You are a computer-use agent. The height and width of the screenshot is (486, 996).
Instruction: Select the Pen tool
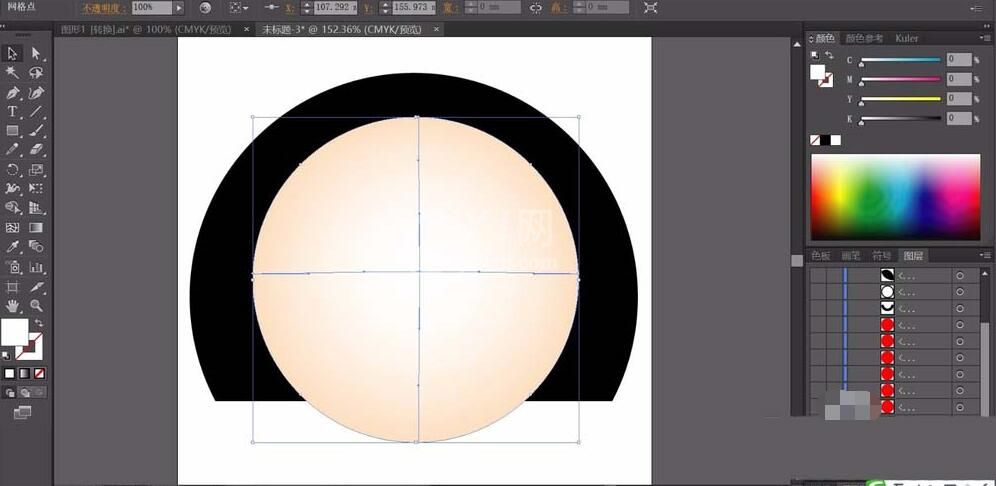(x=12, y=93)
